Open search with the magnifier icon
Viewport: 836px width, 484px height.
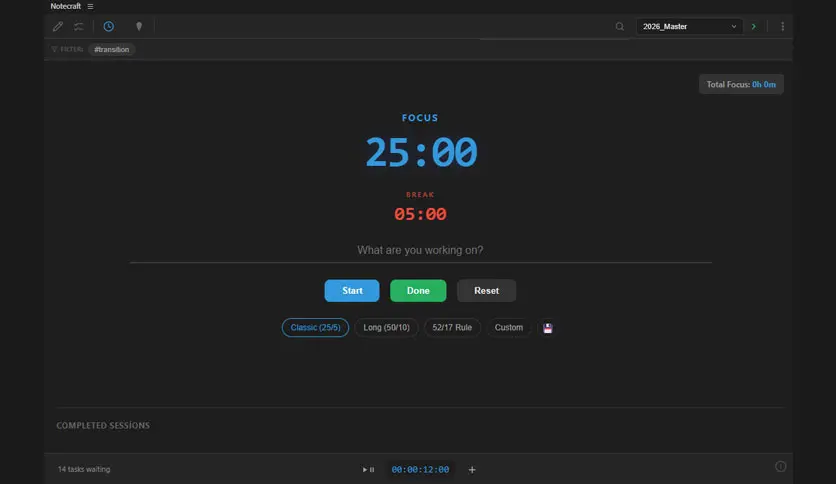click(619, 26)
